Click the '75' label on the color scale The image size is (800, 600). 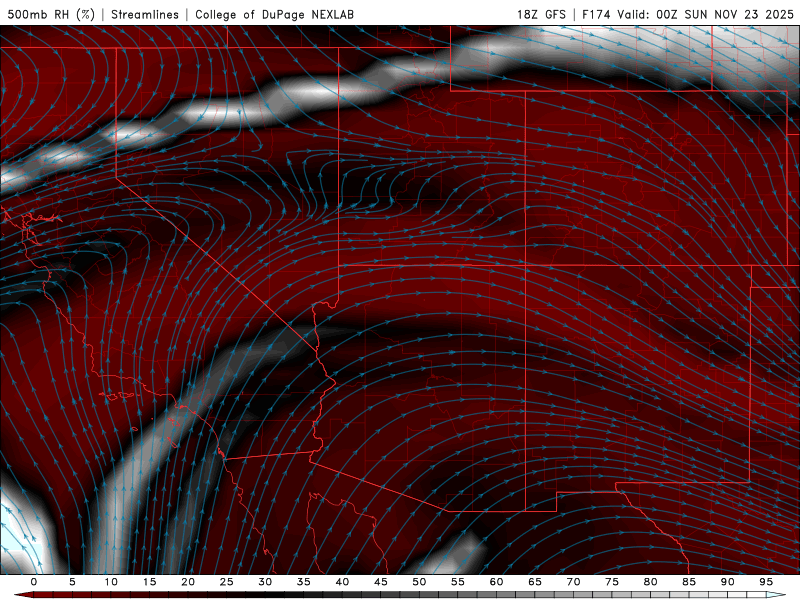(x=612, y=582)
